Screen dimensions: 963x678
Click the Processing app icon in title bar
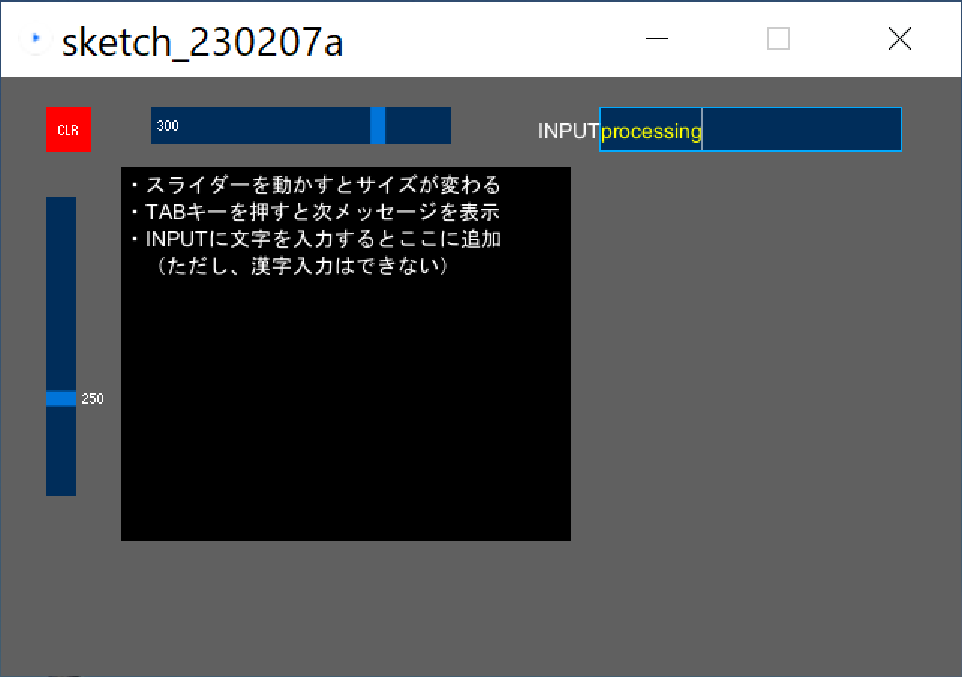34,39
